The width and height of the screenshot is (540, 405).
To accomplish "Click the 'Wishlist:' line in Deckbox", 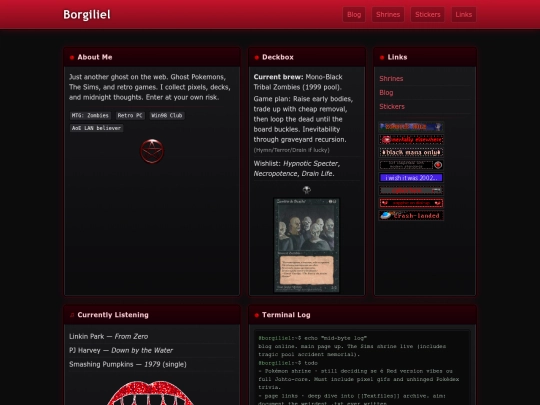I will tap(297, 168).
